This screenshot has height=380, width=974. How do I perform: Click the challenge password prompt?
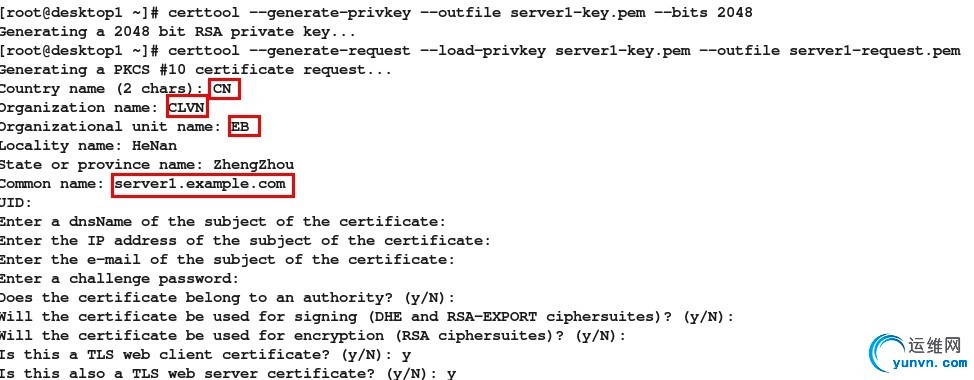point(119,279)
